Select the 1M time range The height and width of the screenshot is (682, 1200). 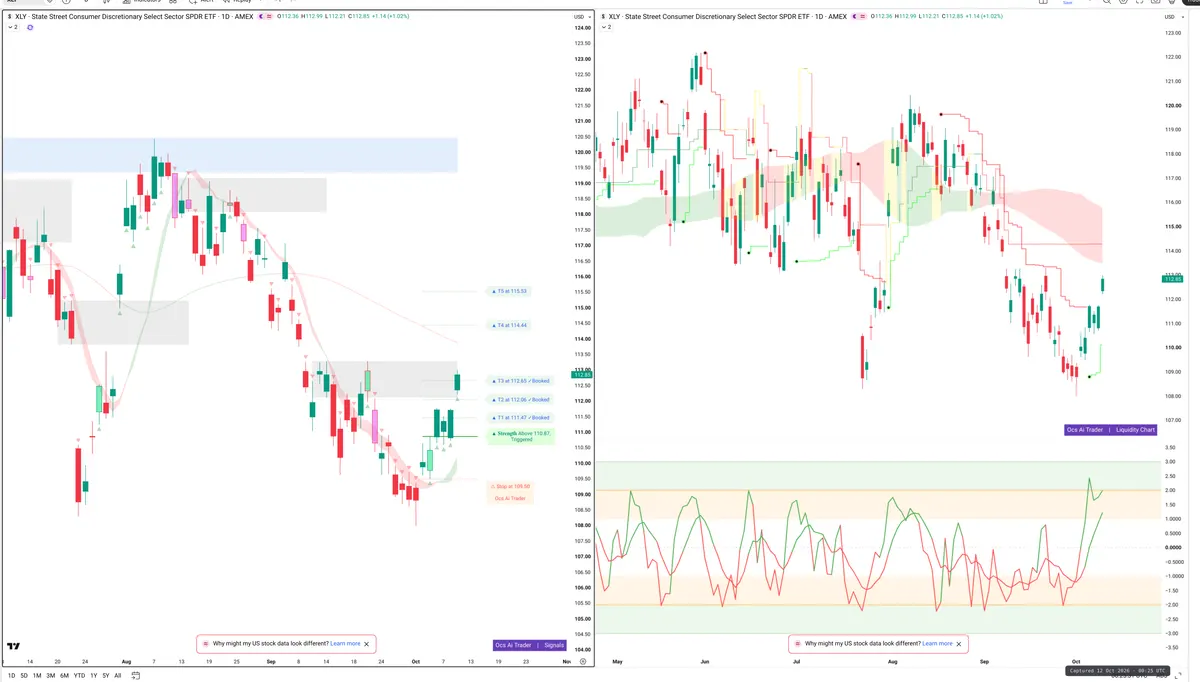(x=37, y=676)
